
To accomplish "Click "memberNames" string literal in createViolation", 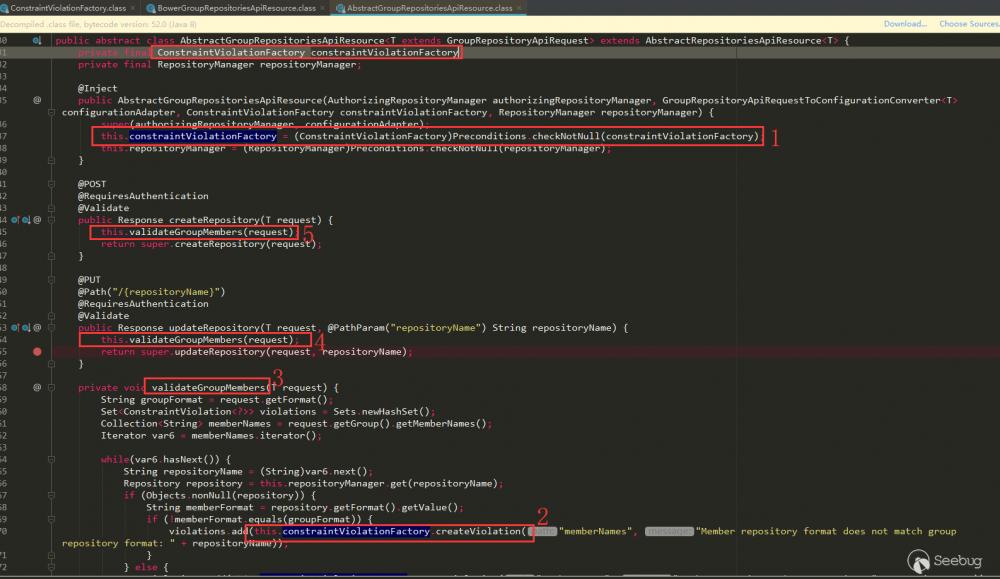I will pyautogui.click(x=595, y=531).
